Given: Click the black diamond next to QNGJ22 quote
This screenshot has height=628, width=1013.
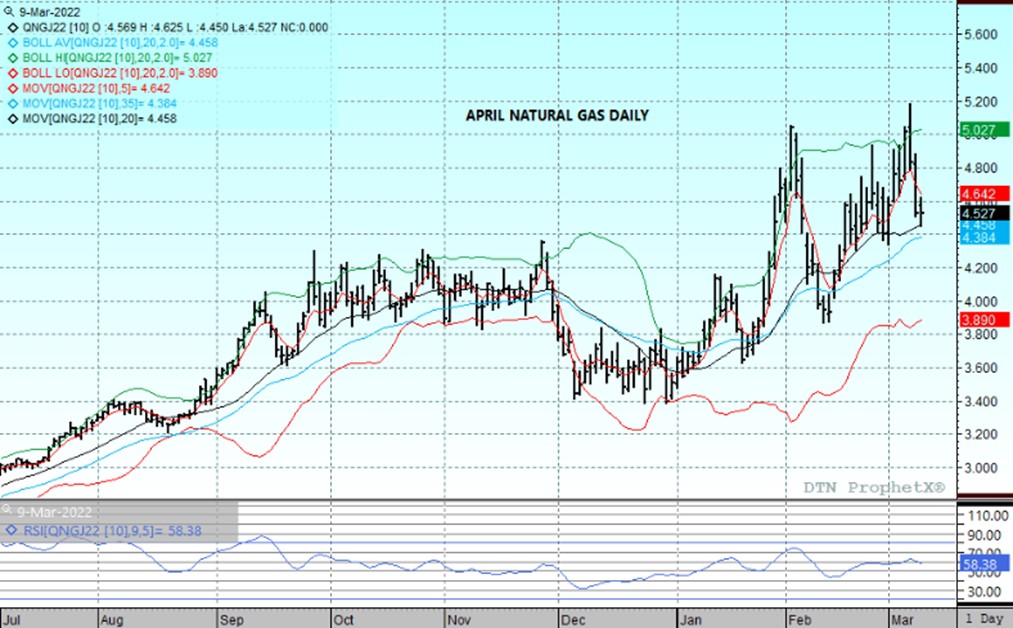Looking at the screenshot, I should 7,28.
